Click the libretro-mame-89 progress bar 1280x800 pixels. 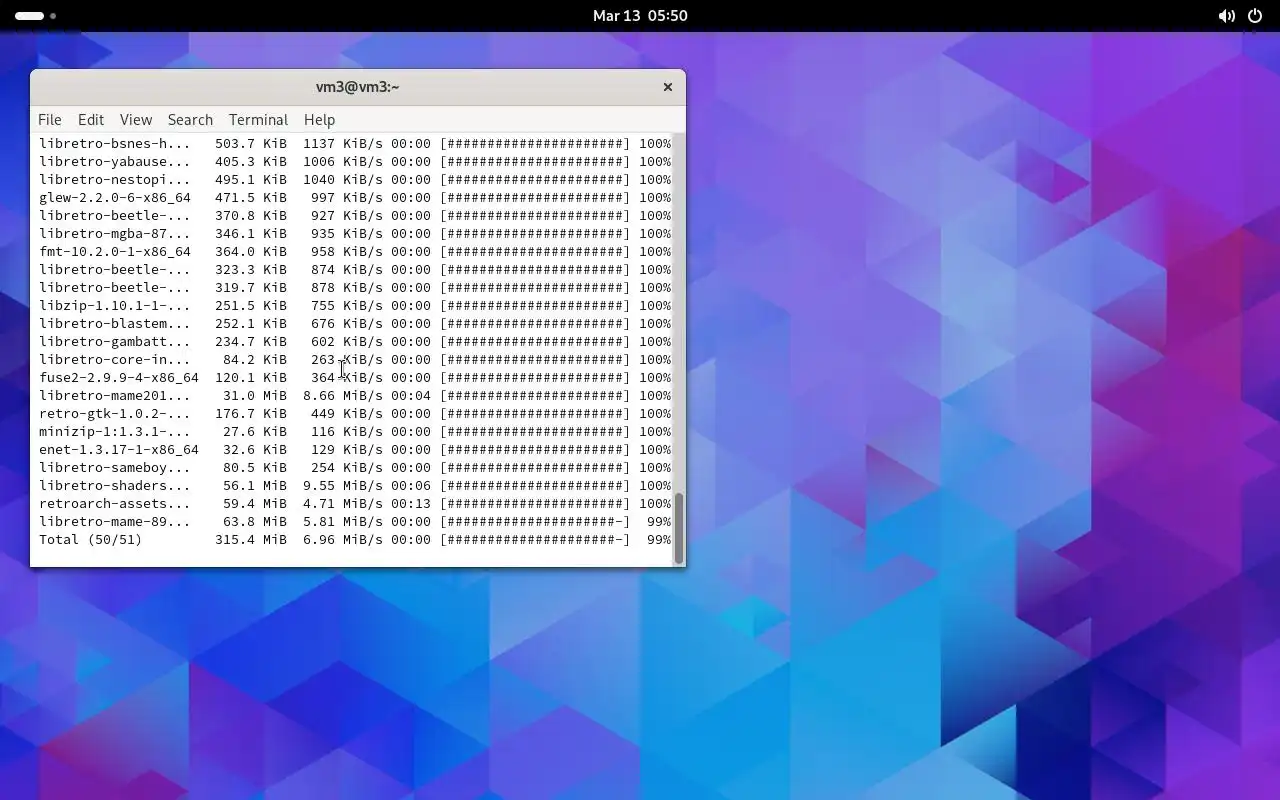pyautogui.click(x=535, y=521)
